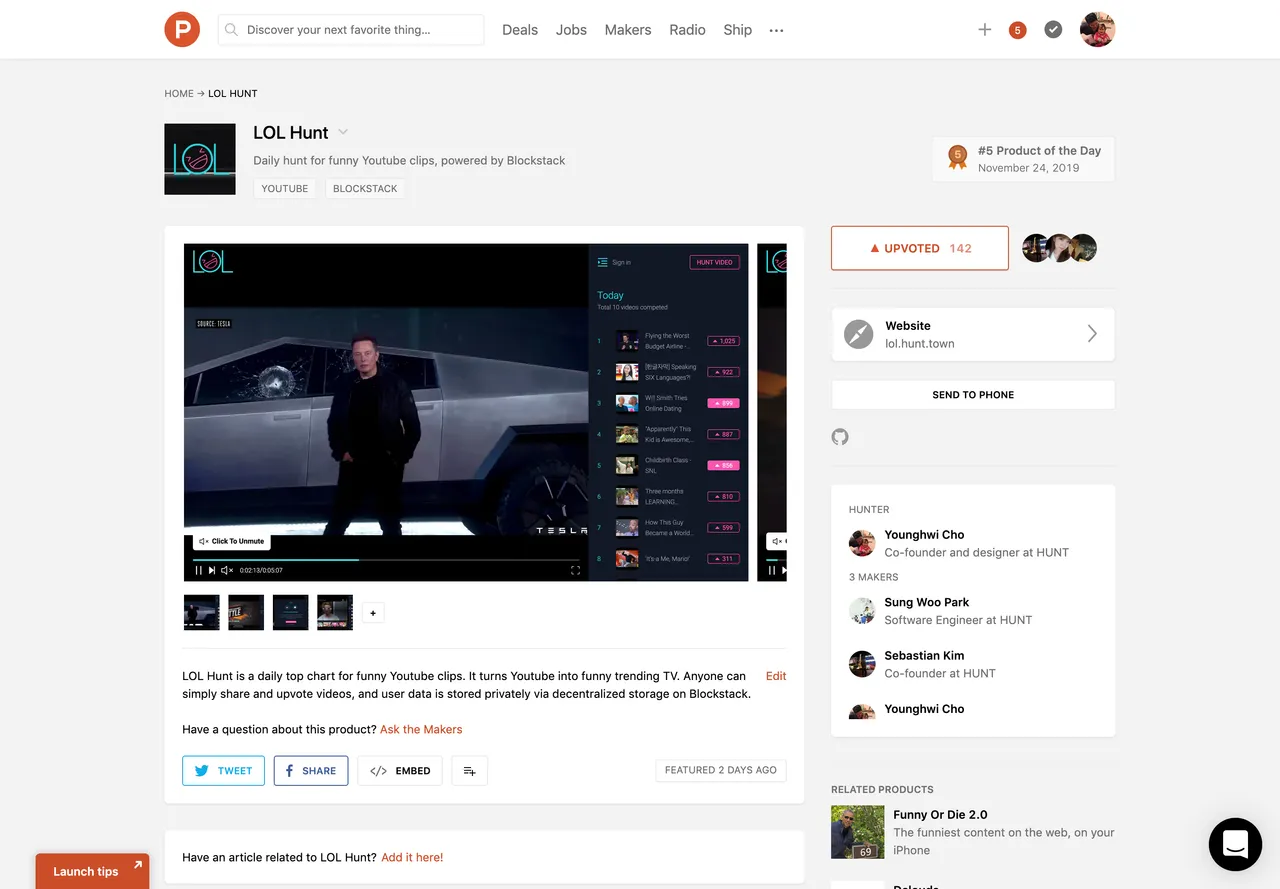Click the search magnifier icon

pyautogui.click(x=231, y=30)
